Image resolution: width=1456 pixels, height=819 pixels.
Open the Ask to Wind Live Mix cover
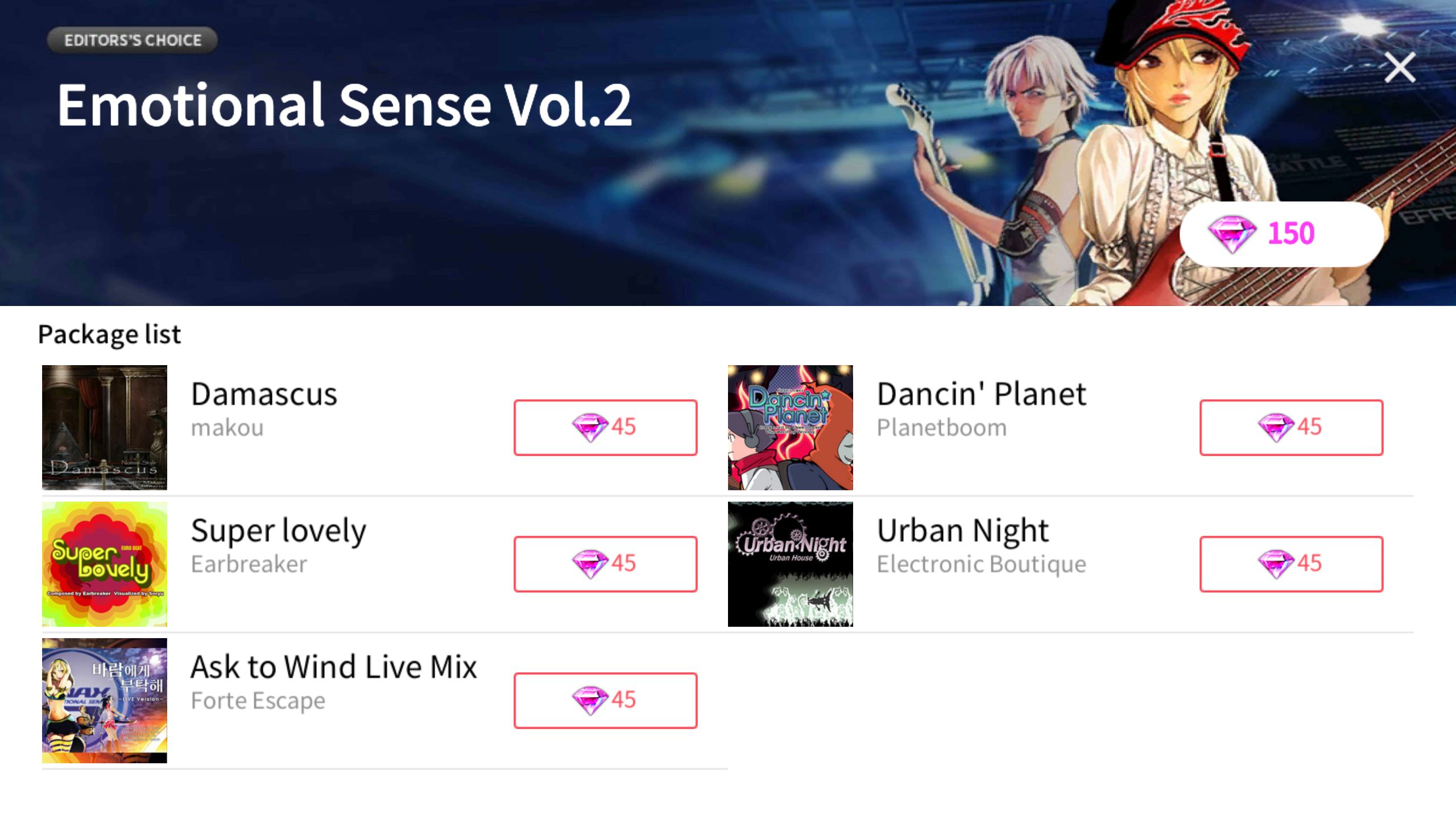coord(105,700)
